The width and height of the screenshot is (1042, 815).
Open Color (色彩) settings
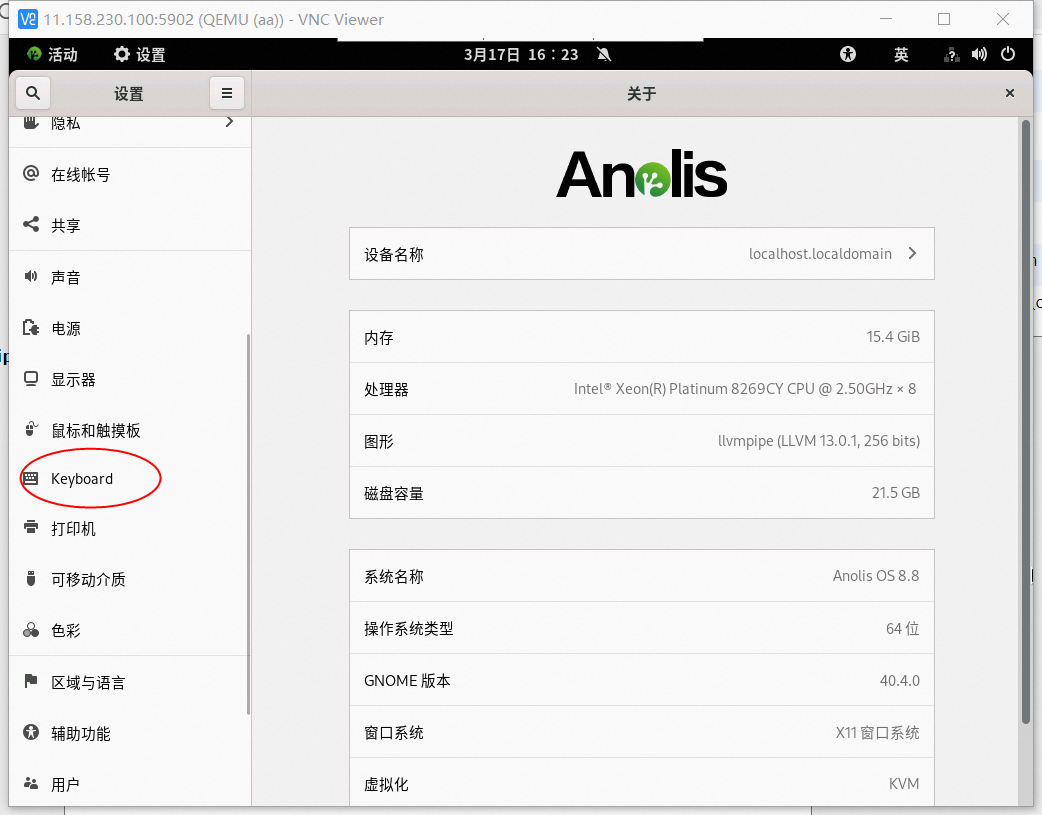point(66,631)
